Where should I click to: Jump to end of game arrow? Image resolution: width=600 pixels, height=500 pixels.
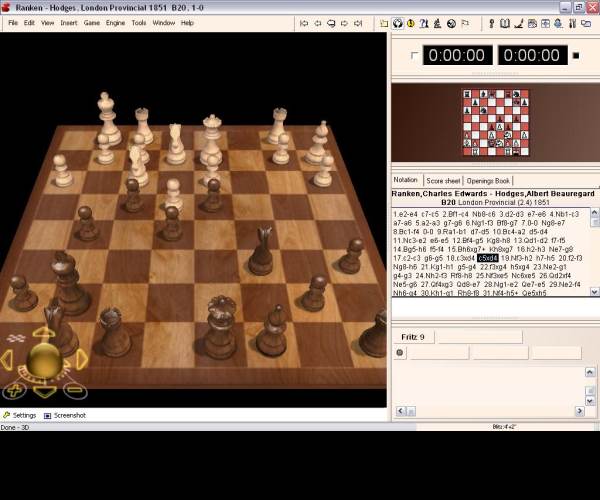tap(358, 23)
